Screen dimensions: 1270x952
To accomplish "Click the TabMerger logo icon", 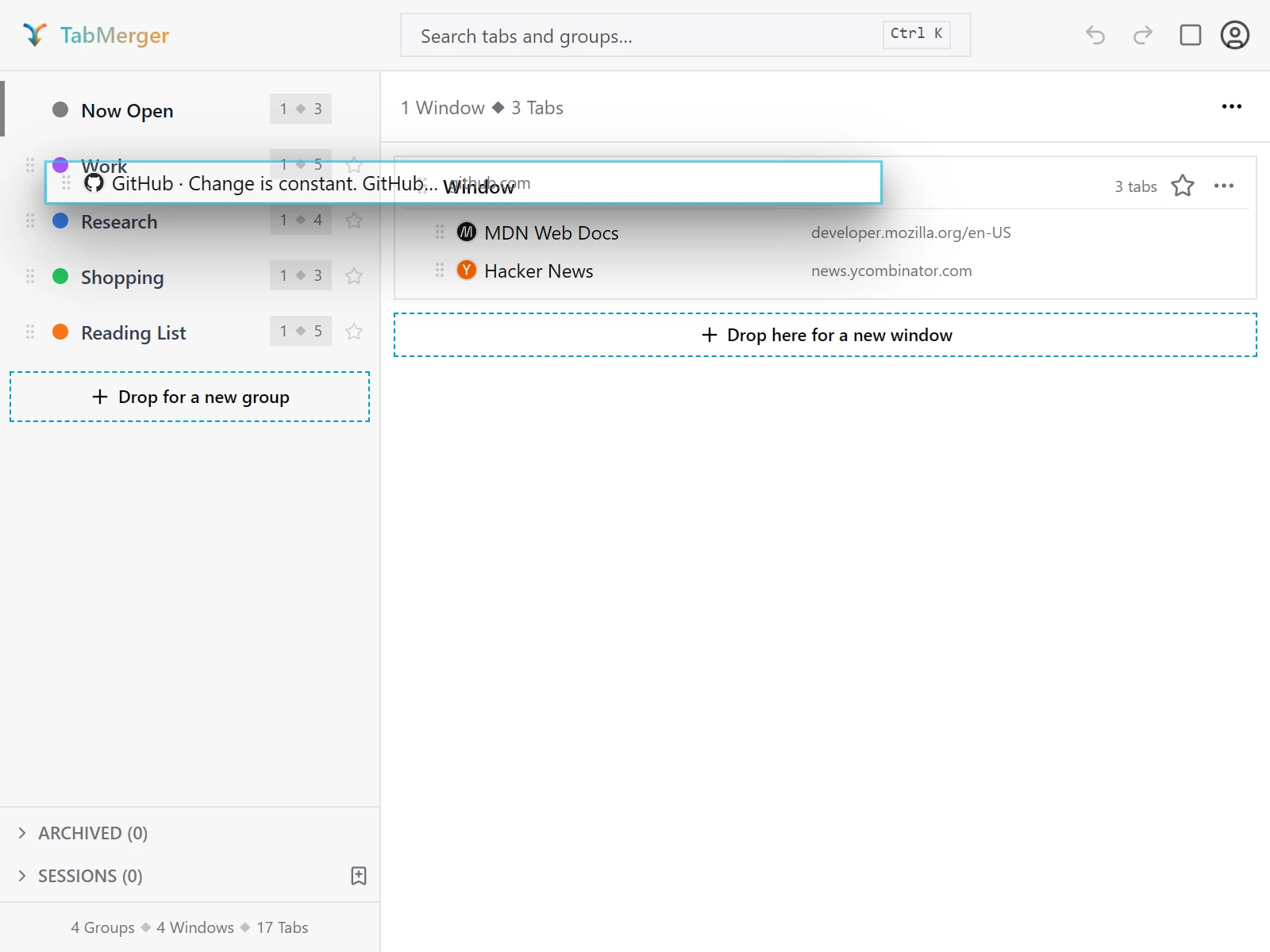I will pos(34,35).
